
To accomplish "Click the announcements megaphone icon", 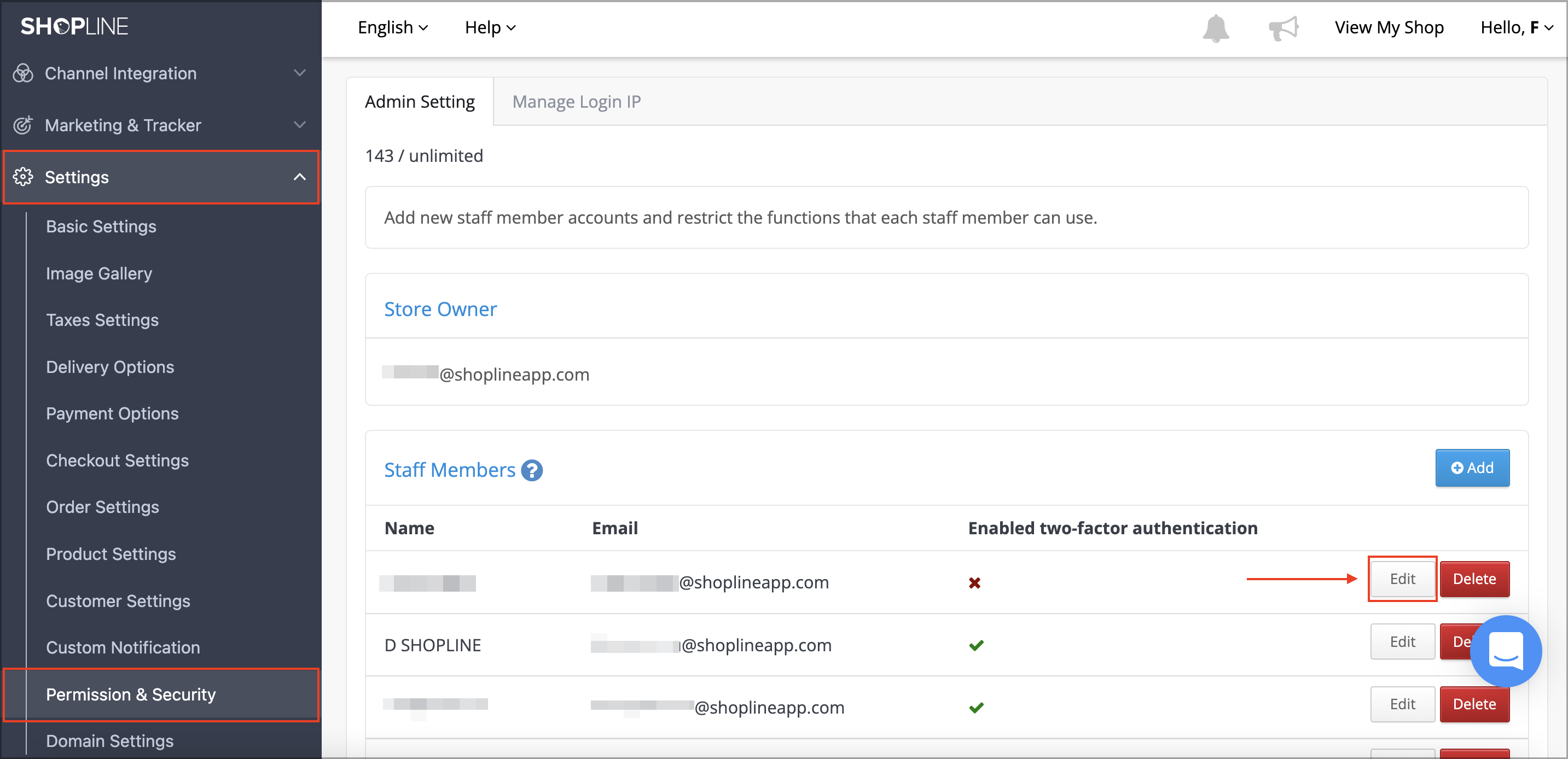I will tap(1283, 28).
